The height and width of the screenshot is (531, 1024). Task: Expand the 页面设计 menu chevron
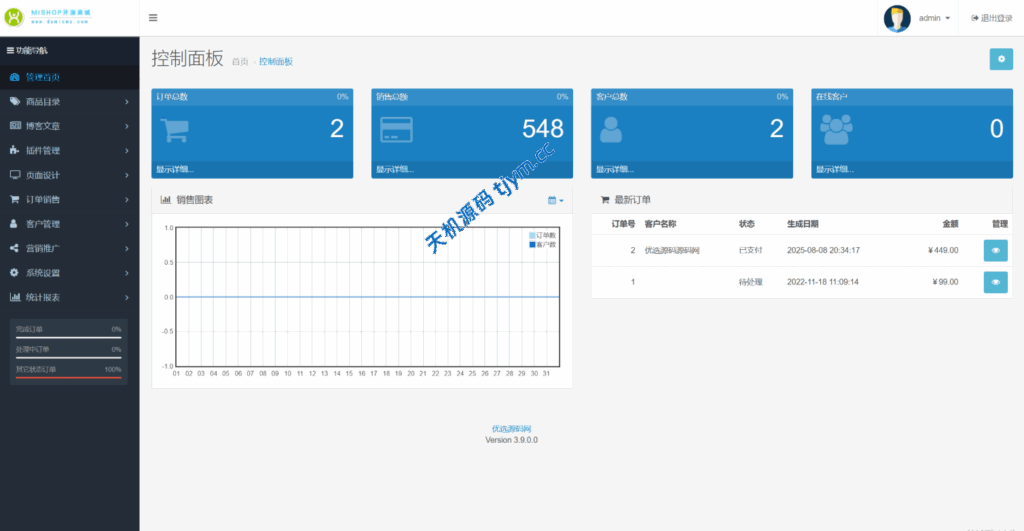click(127, 175)
